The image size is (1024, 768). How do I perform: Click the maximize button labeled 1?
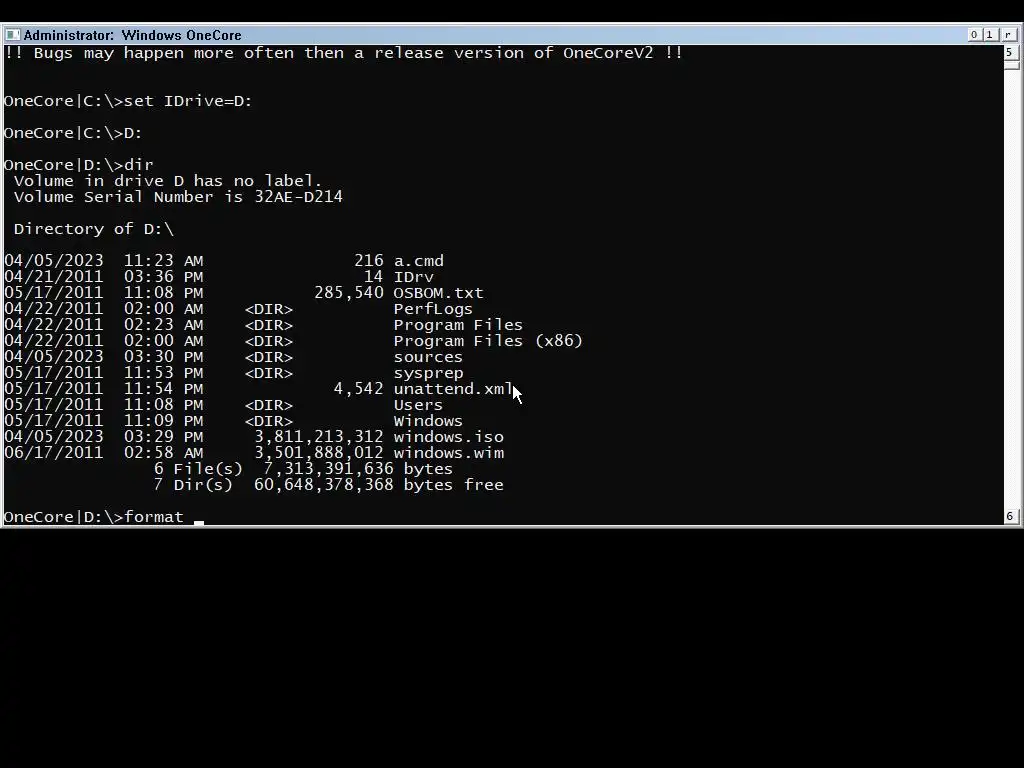coord(989,35)
